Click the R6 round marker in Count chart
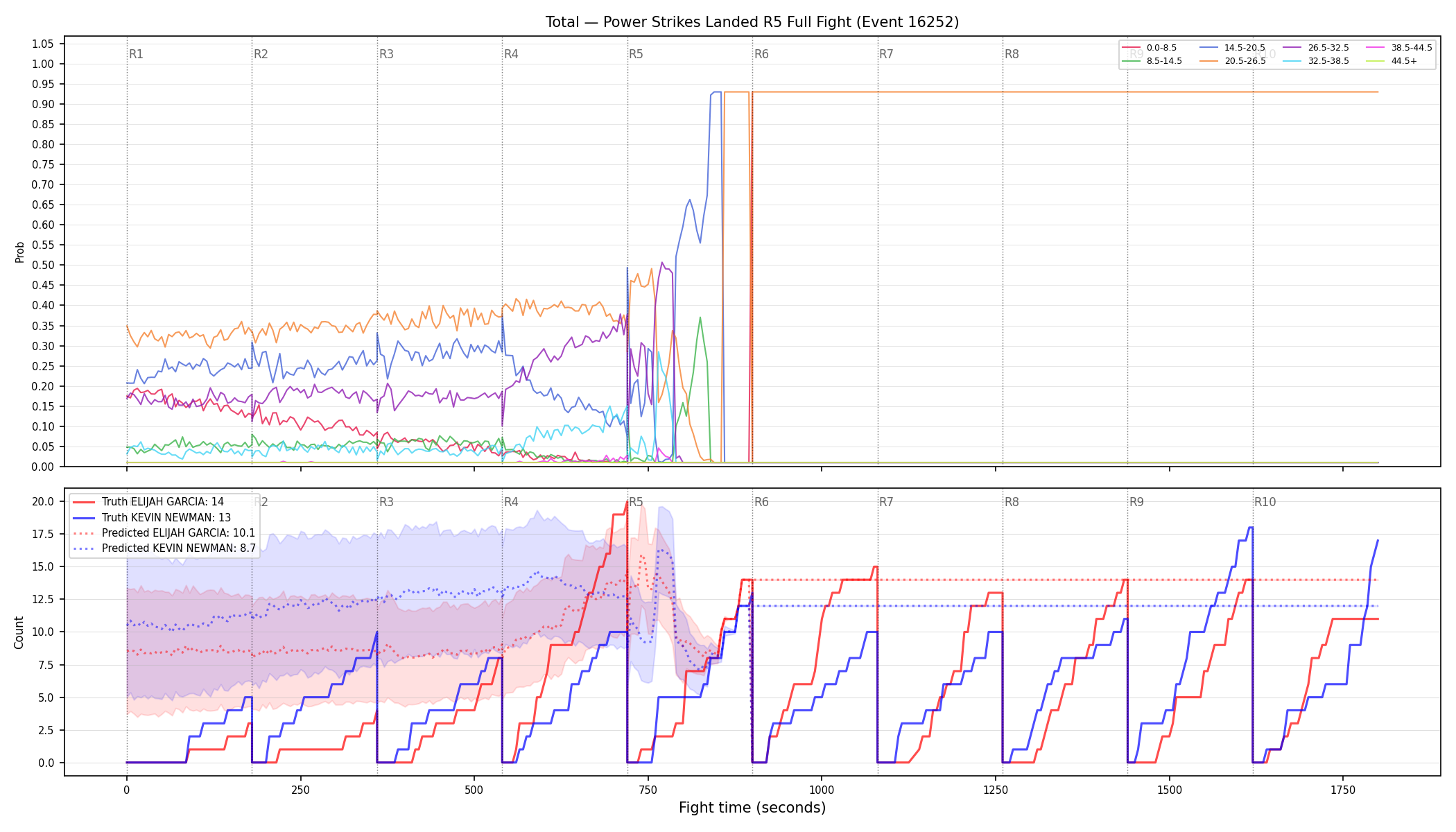This screenshot has width=1456, height=832. tap(761, 502)
